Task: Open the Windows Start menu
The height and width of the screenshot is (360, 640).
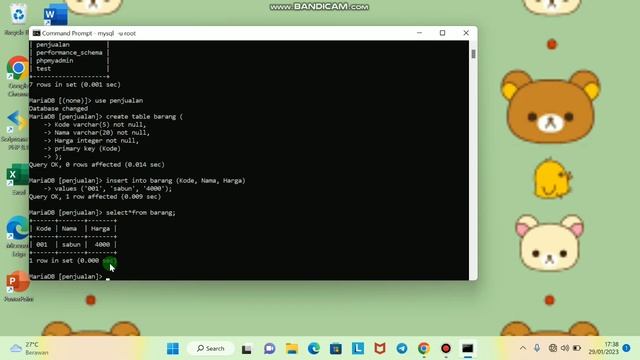Action: pyautogui.click(x=173, y=349)
